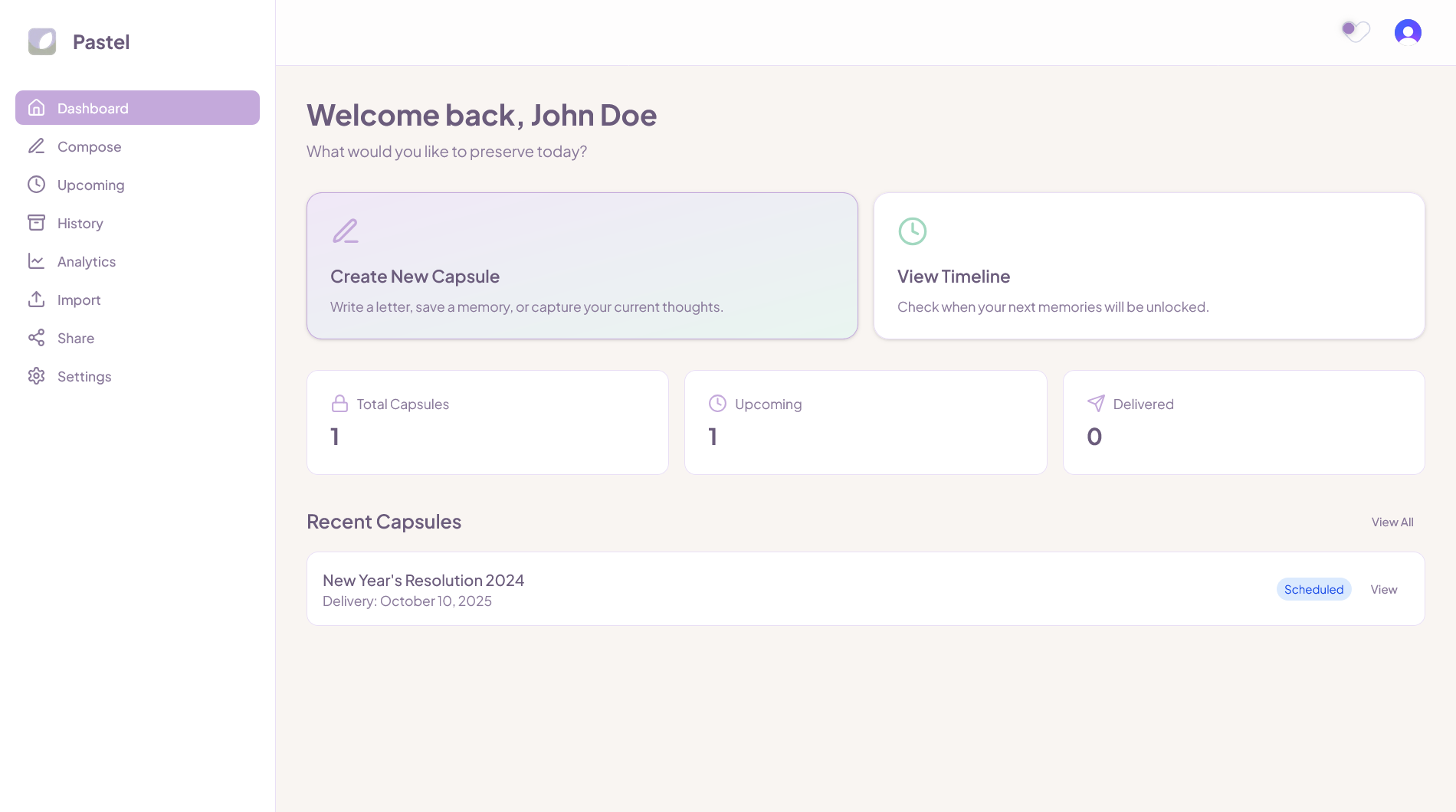
Task: Click View All recent capsules link
Action: click(x=1392, y=522)
